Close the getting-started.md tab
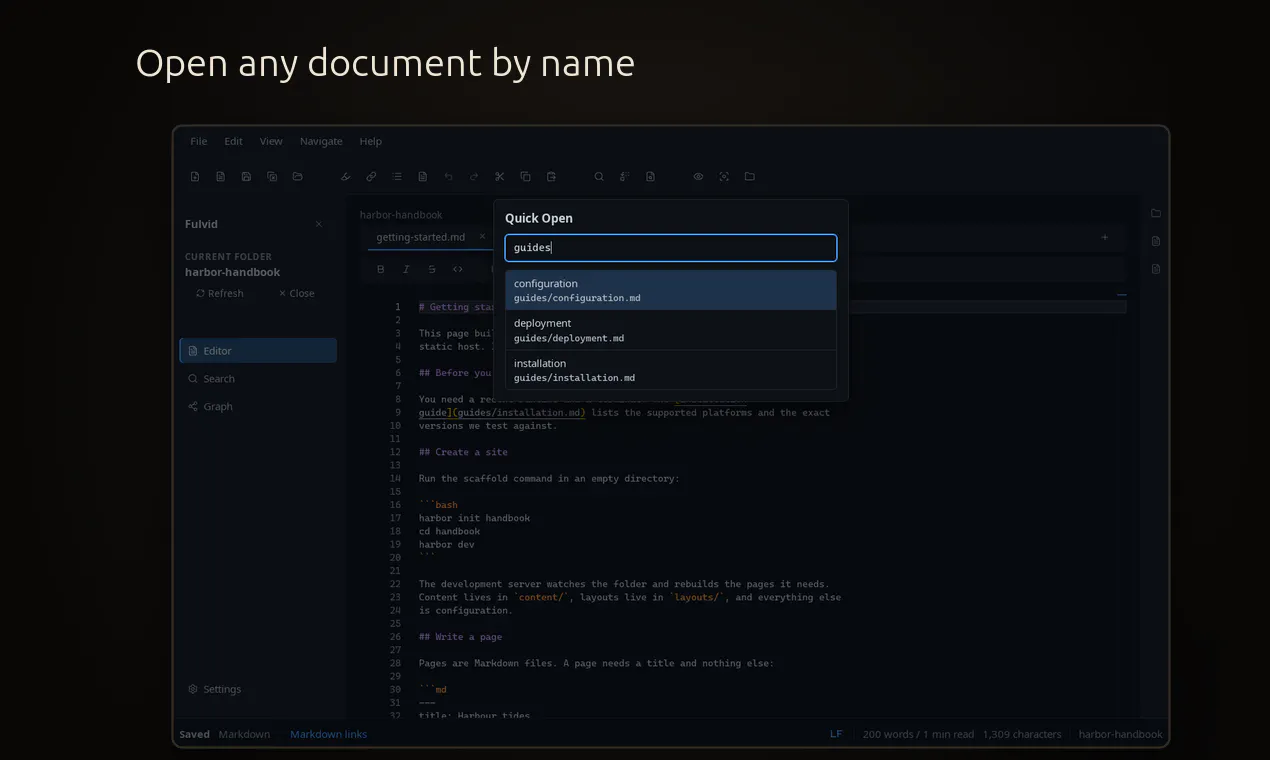Image resolution: width=1270 pixels, height=760 pixels. pyautogui.click(x=483, y=238)
